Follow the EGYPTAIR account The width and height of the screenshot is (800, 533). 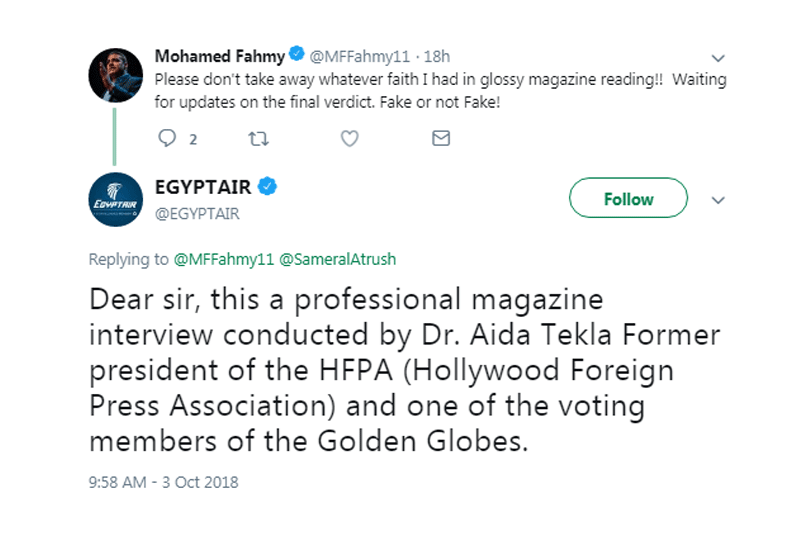pos(628,199)
